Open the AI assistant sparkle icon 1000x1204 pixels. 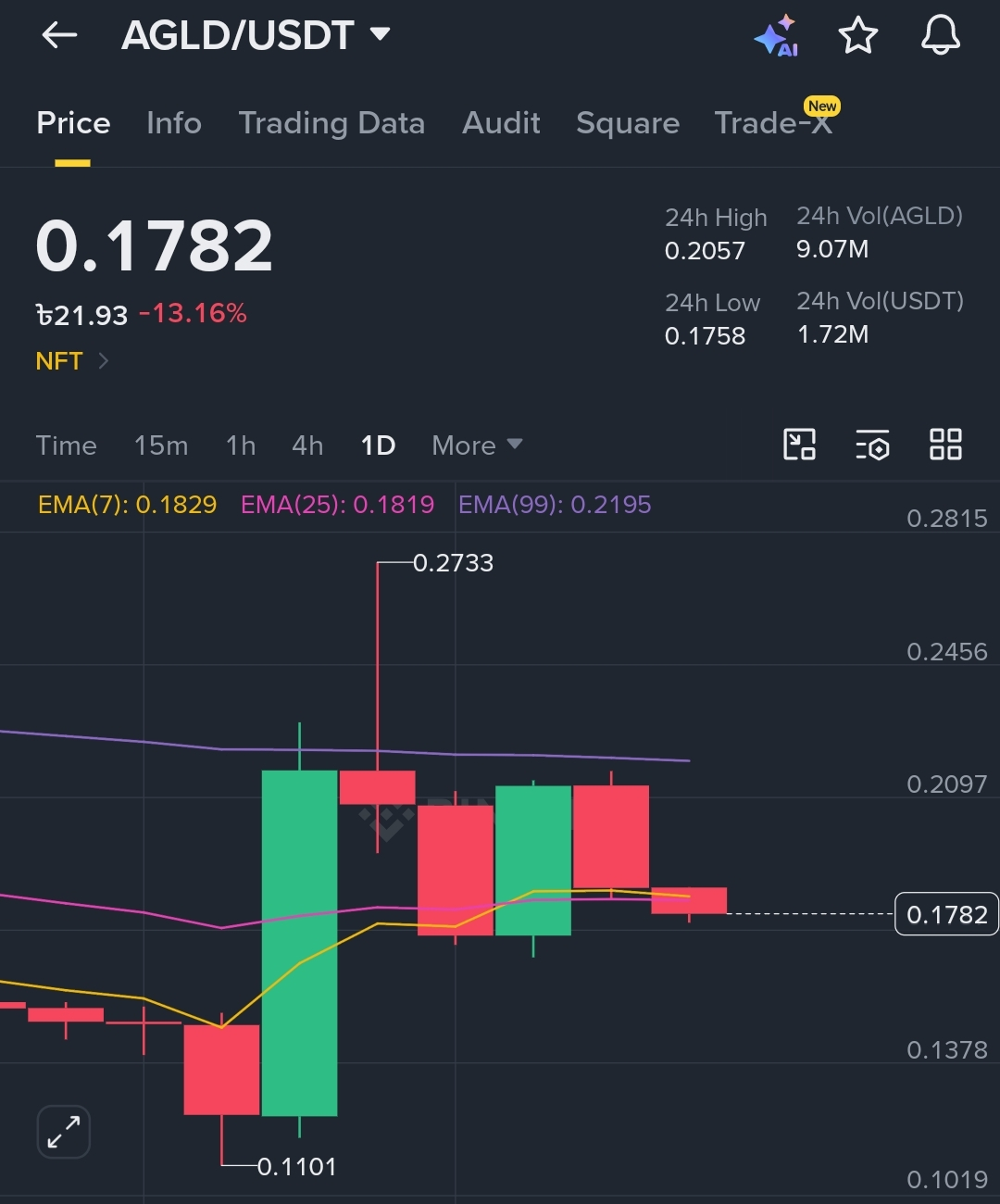pos(777,35)
